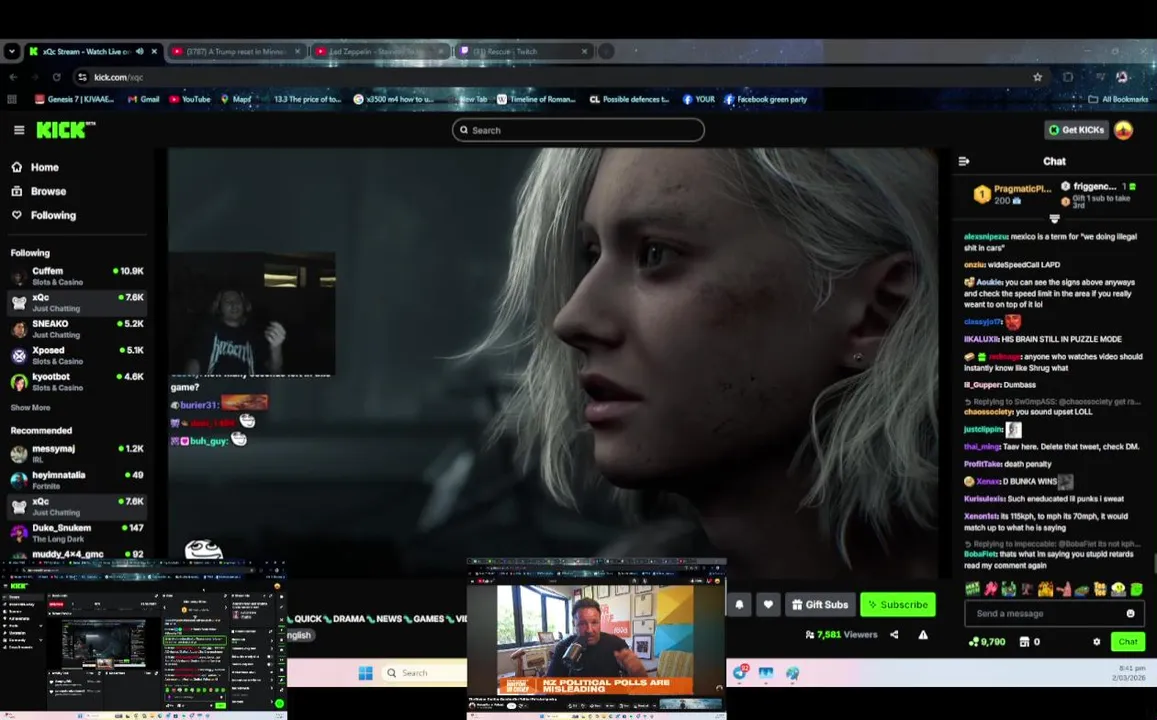The width and height of the screenshot is (1157, 720).
Task: Click the green Chat send button
Action: (x=1127, y=642)
